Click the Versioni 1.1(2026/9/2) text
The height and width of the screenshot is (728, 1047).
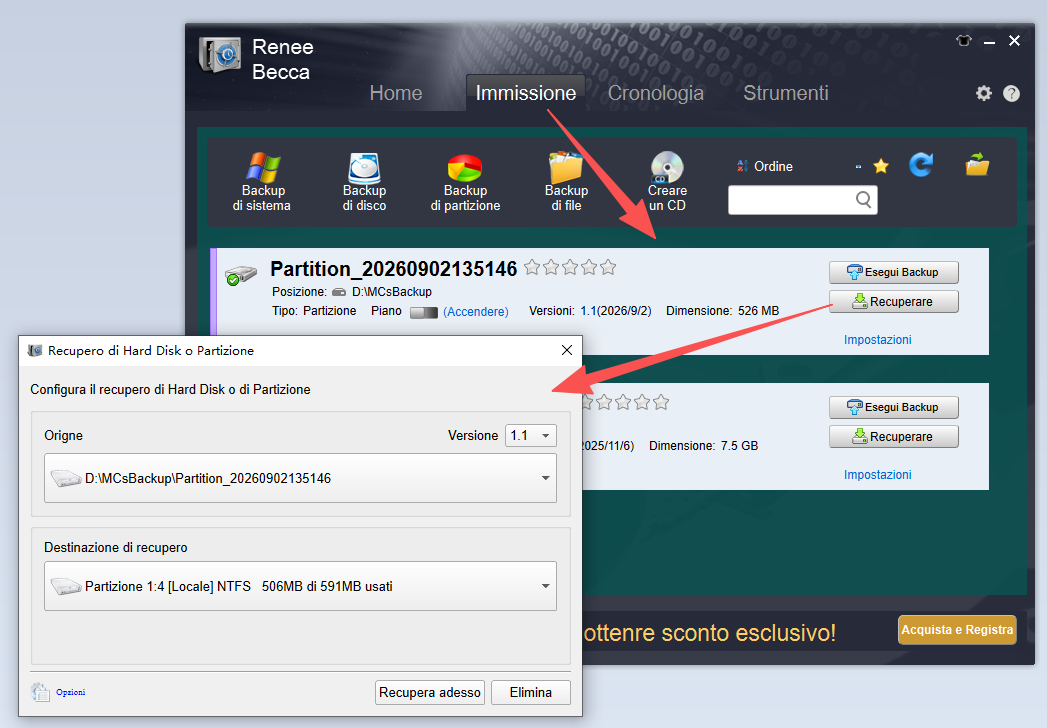(590, 311)
